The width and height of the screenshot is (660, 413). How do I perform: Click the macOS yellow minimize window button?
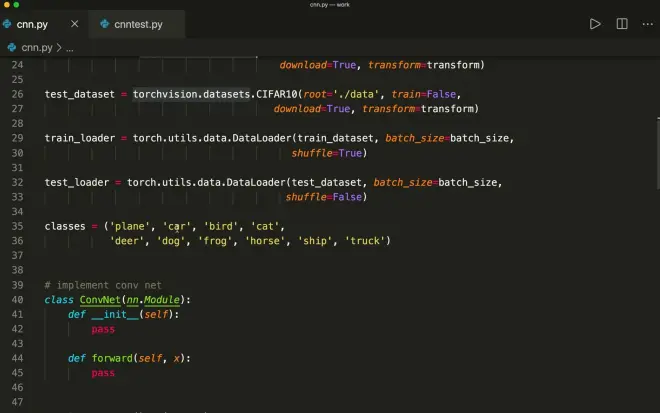[x=6, y=5]
